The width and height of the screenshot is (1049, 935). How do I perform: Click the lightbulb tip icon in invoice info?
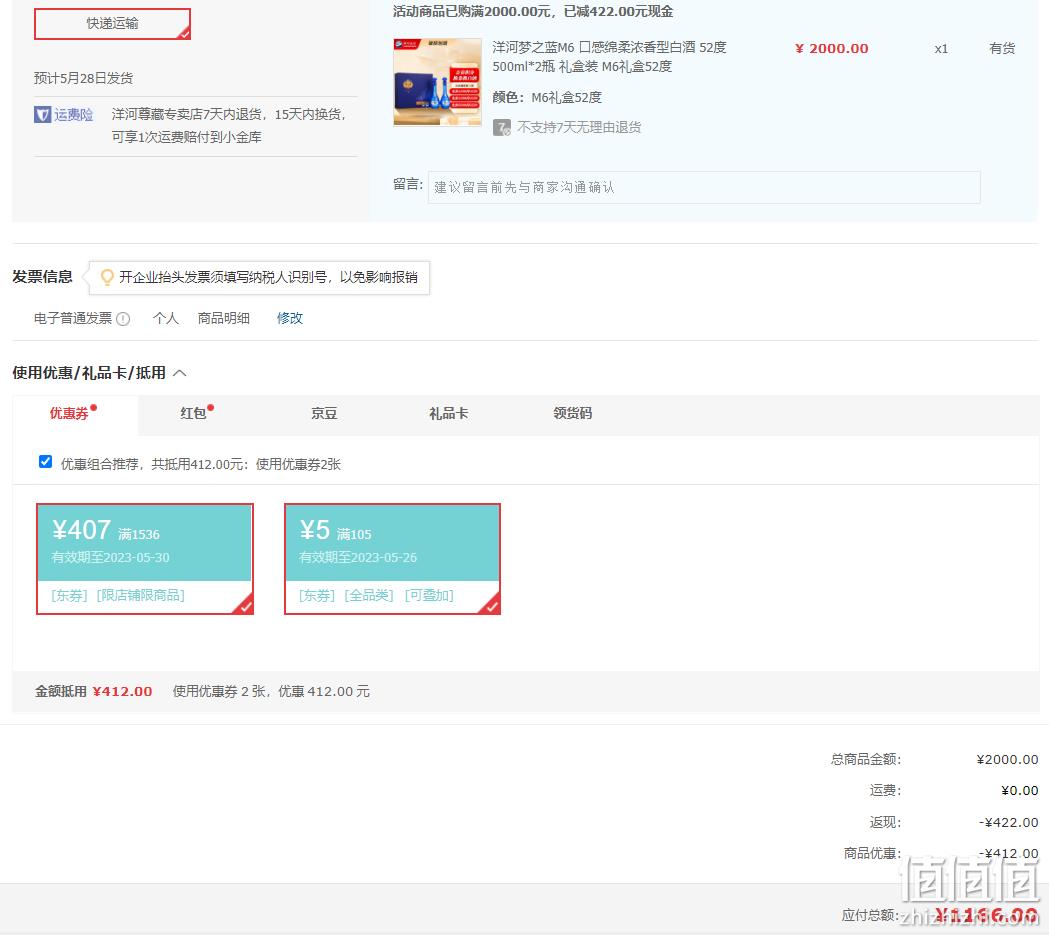[x=106, y=277]
